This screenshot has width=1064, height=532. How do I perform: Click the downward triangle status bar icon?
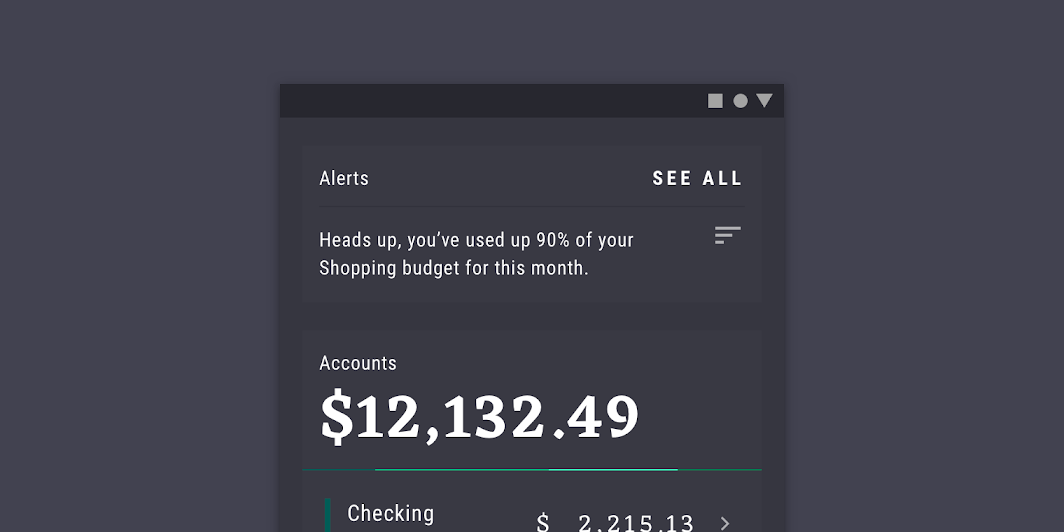tap(765, 100)
